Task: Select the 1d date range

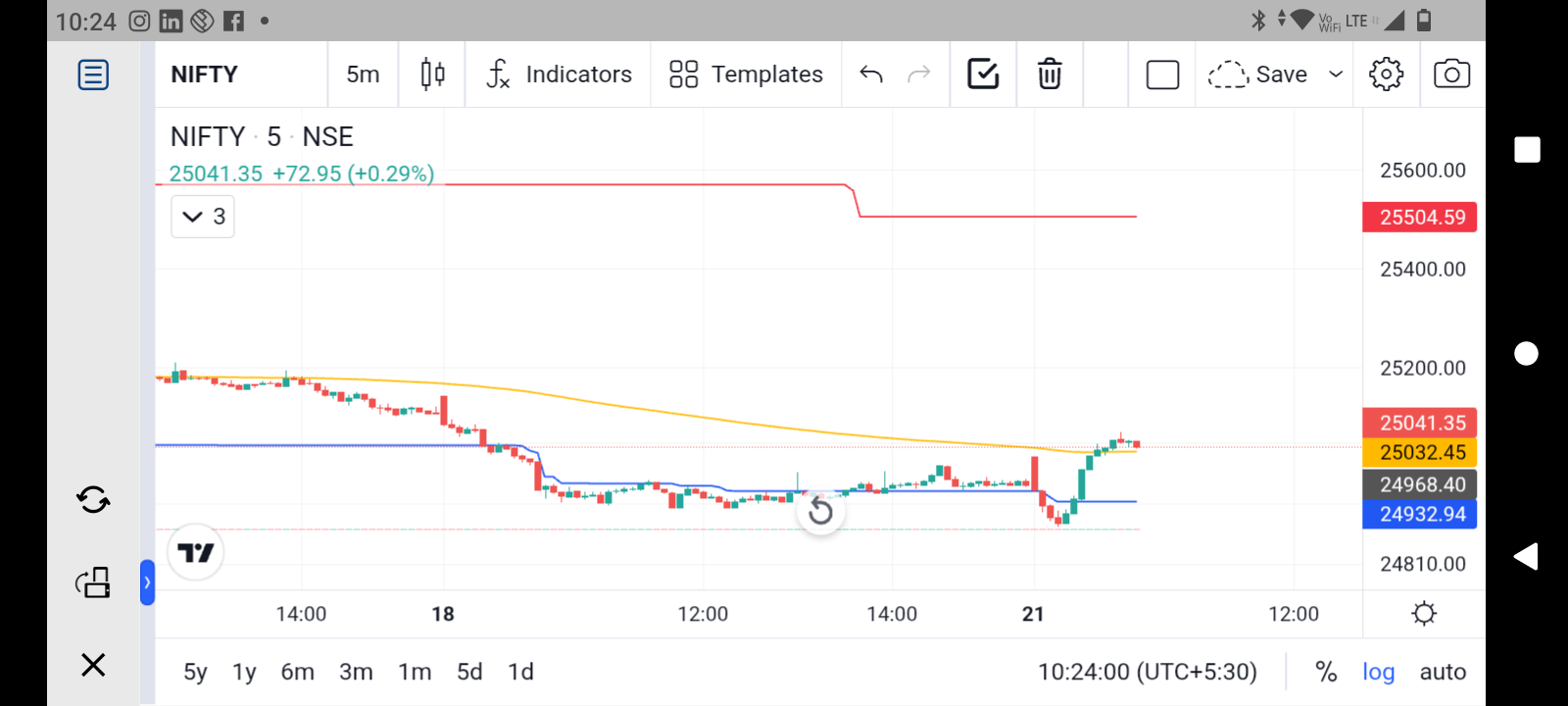Action: pos(520,672)
